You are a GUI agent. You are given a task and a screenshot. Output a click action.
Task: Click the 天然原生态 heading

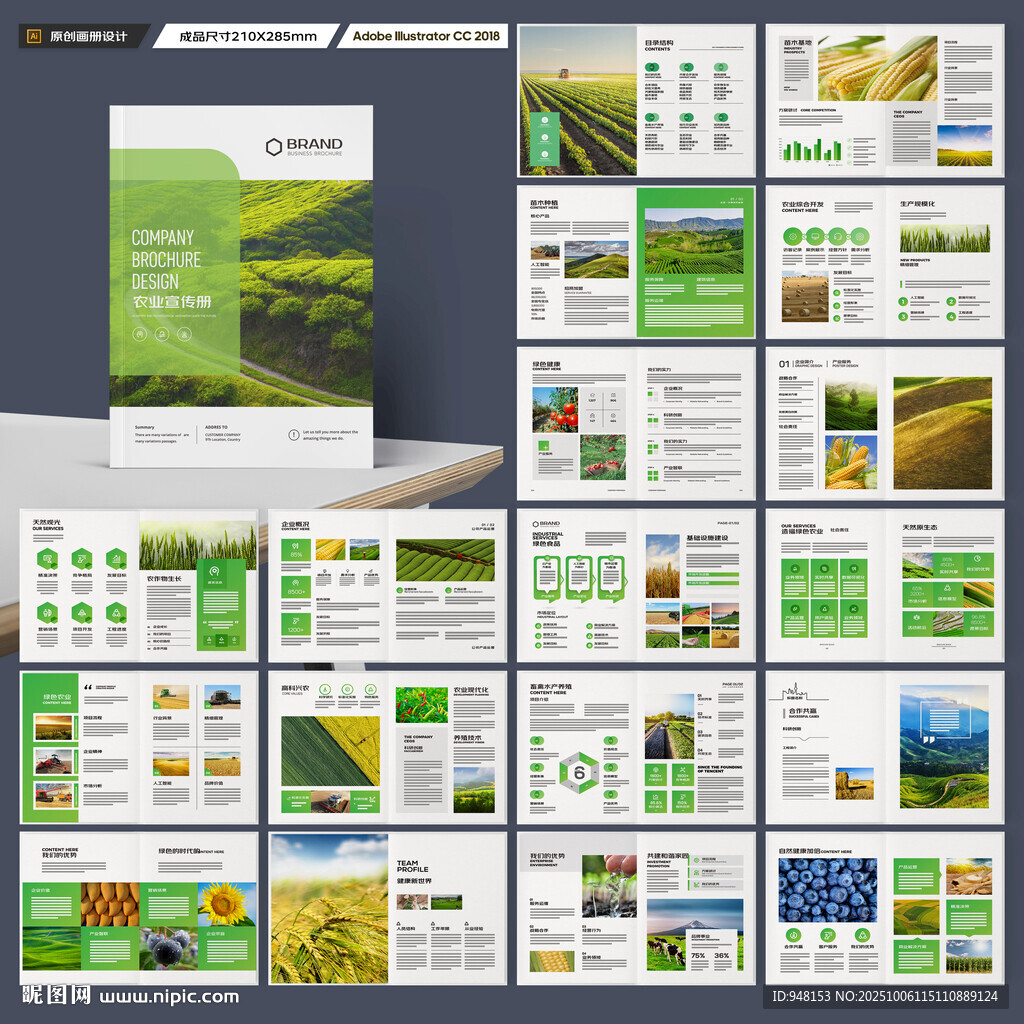pyautogui.click(x=920, y=527)
